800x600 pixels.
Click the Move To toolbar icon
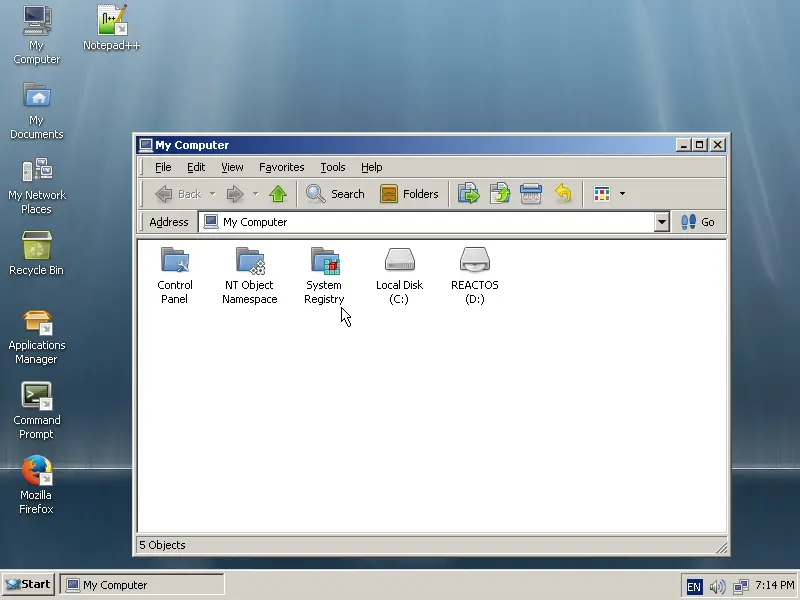click(468, 194)
